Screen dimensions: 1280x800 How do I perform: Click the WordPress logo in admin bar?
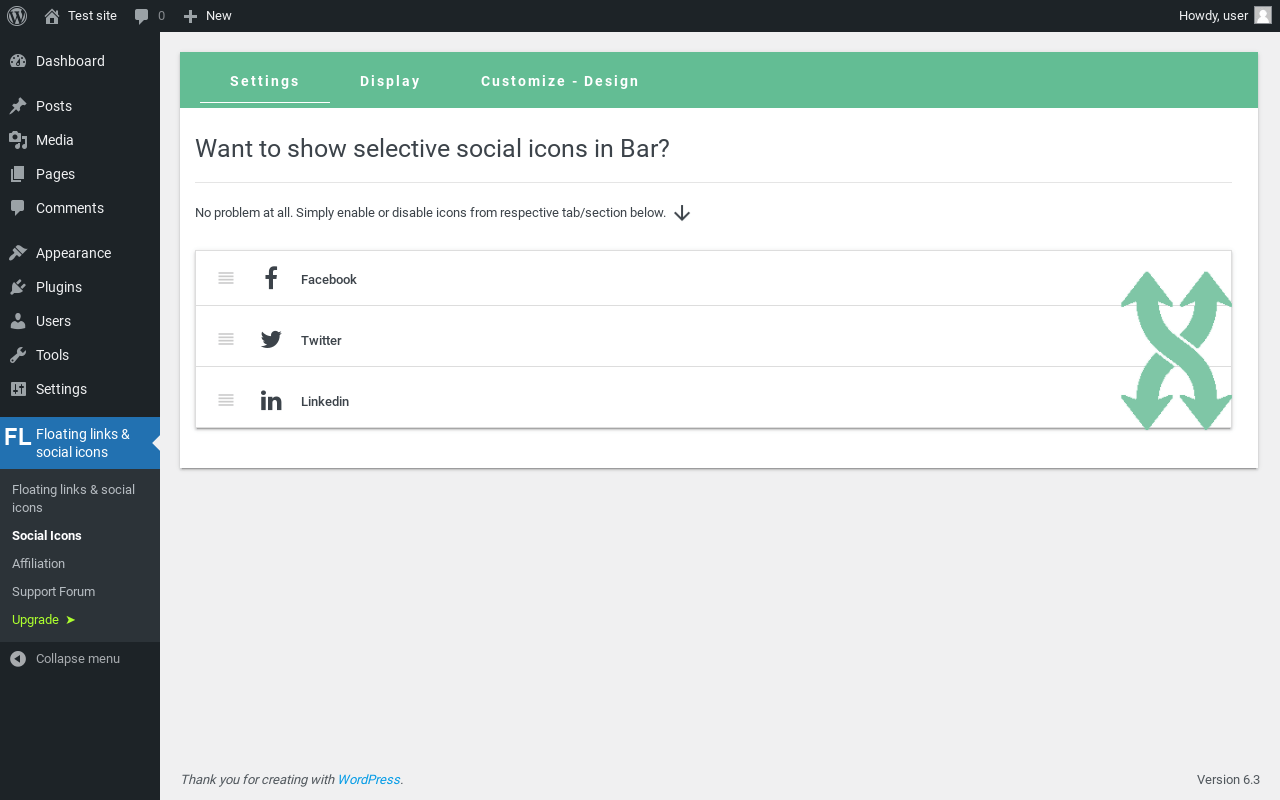click(x=16, y=16)
